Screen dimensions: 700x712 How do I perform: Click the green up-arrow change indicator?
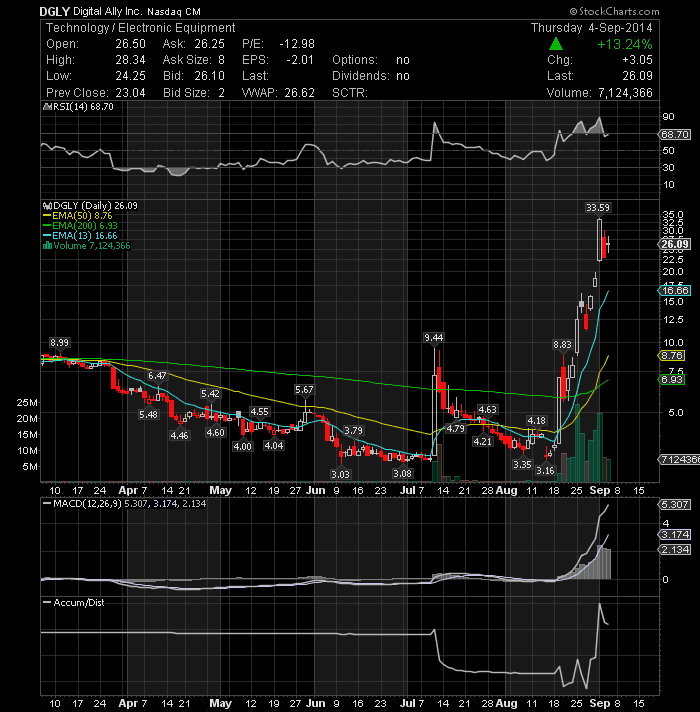[556, 44]
